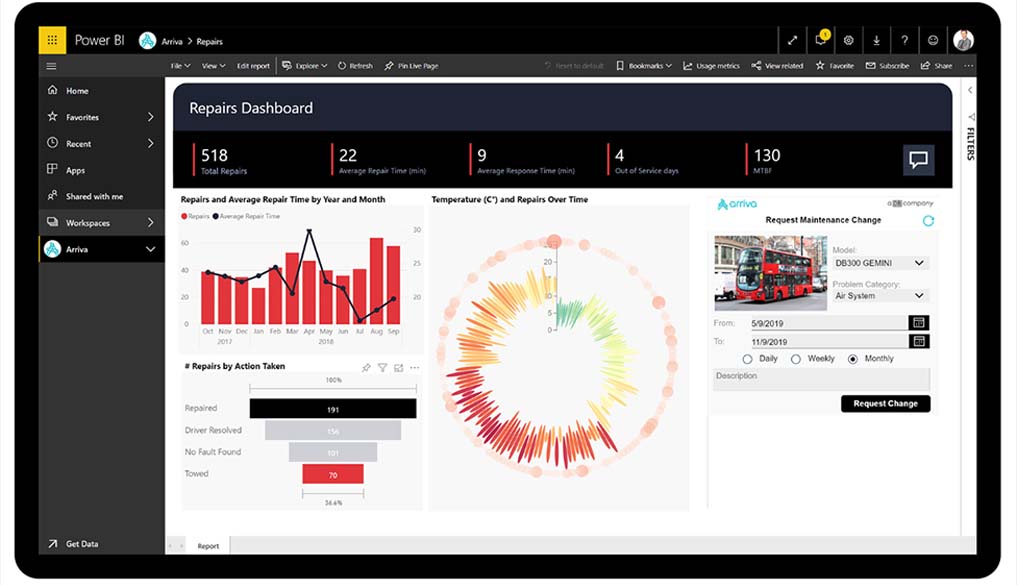Click the red bus thumbnail image

(x=771, y=273)
